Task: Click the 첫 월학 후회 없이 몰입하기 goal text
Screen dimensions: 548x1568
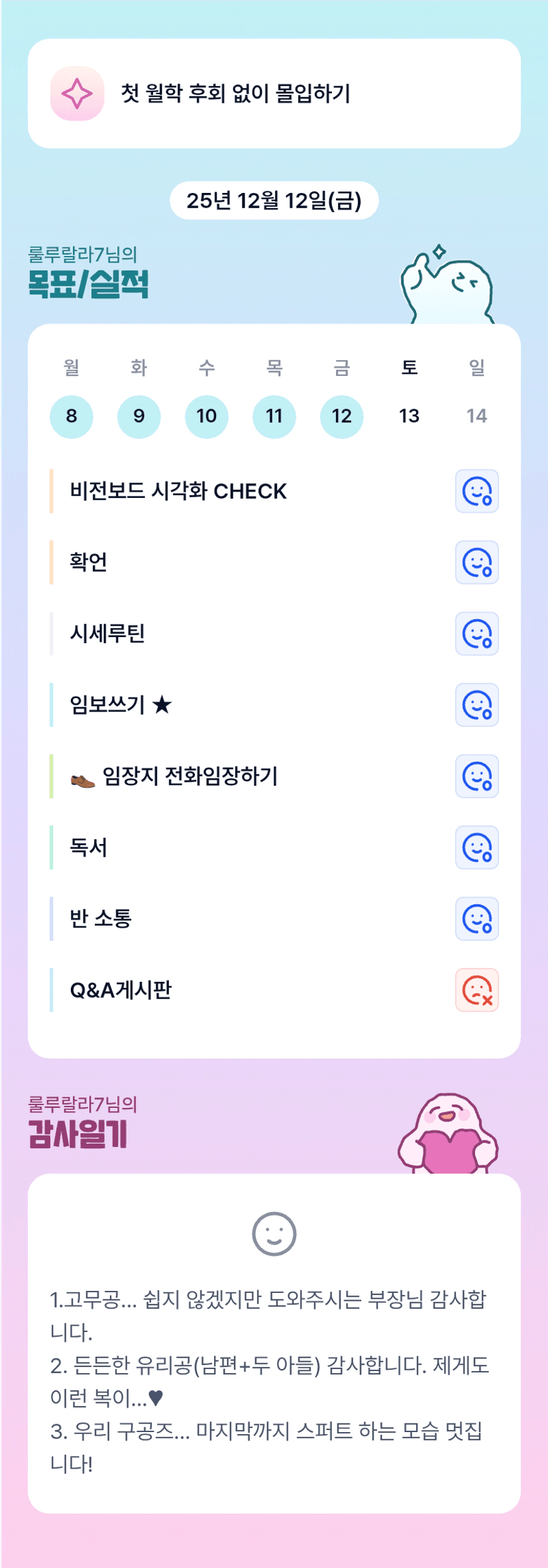Action: 235,93
